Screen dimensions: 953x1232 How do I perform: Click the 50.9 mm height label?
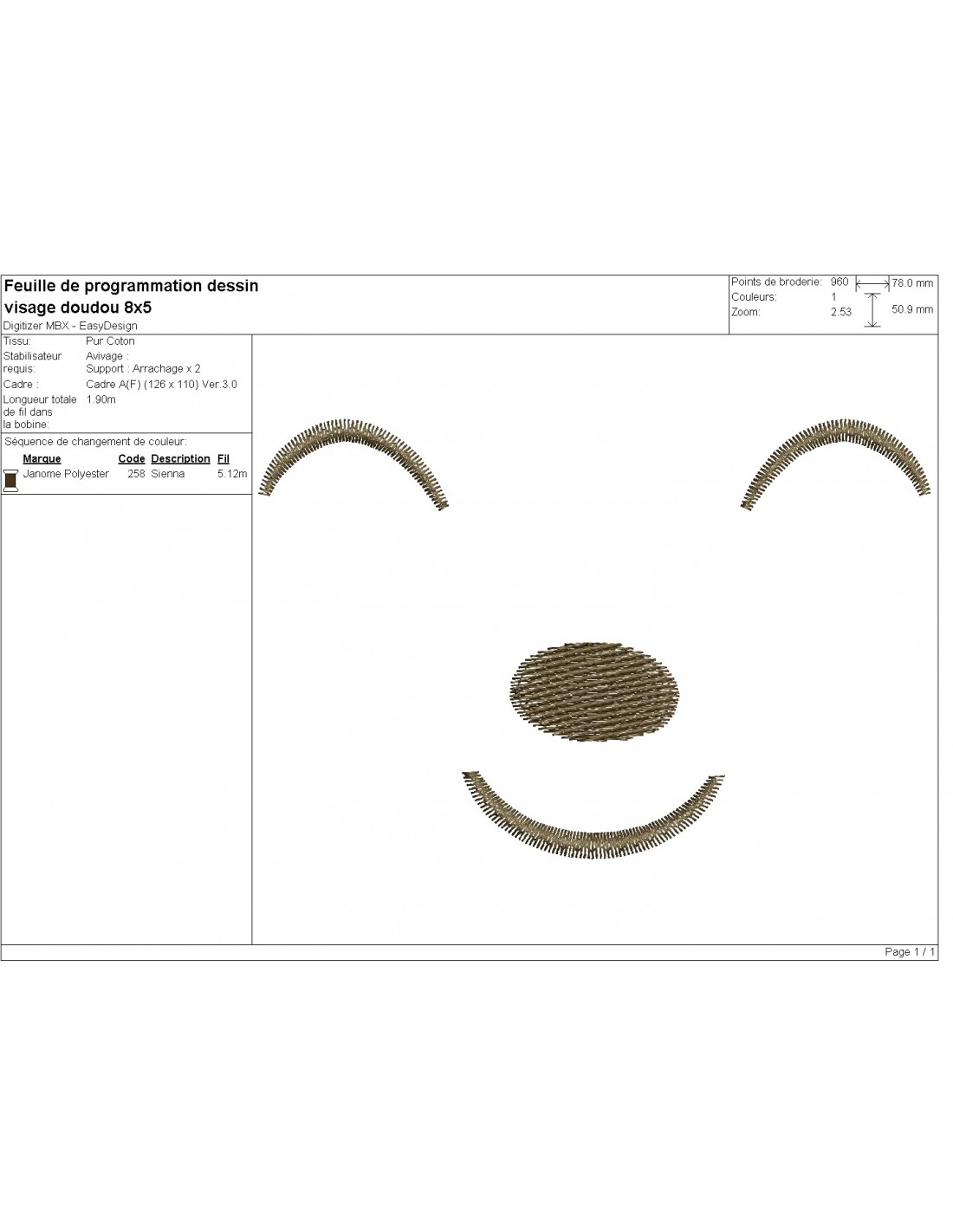pos(912,309)
